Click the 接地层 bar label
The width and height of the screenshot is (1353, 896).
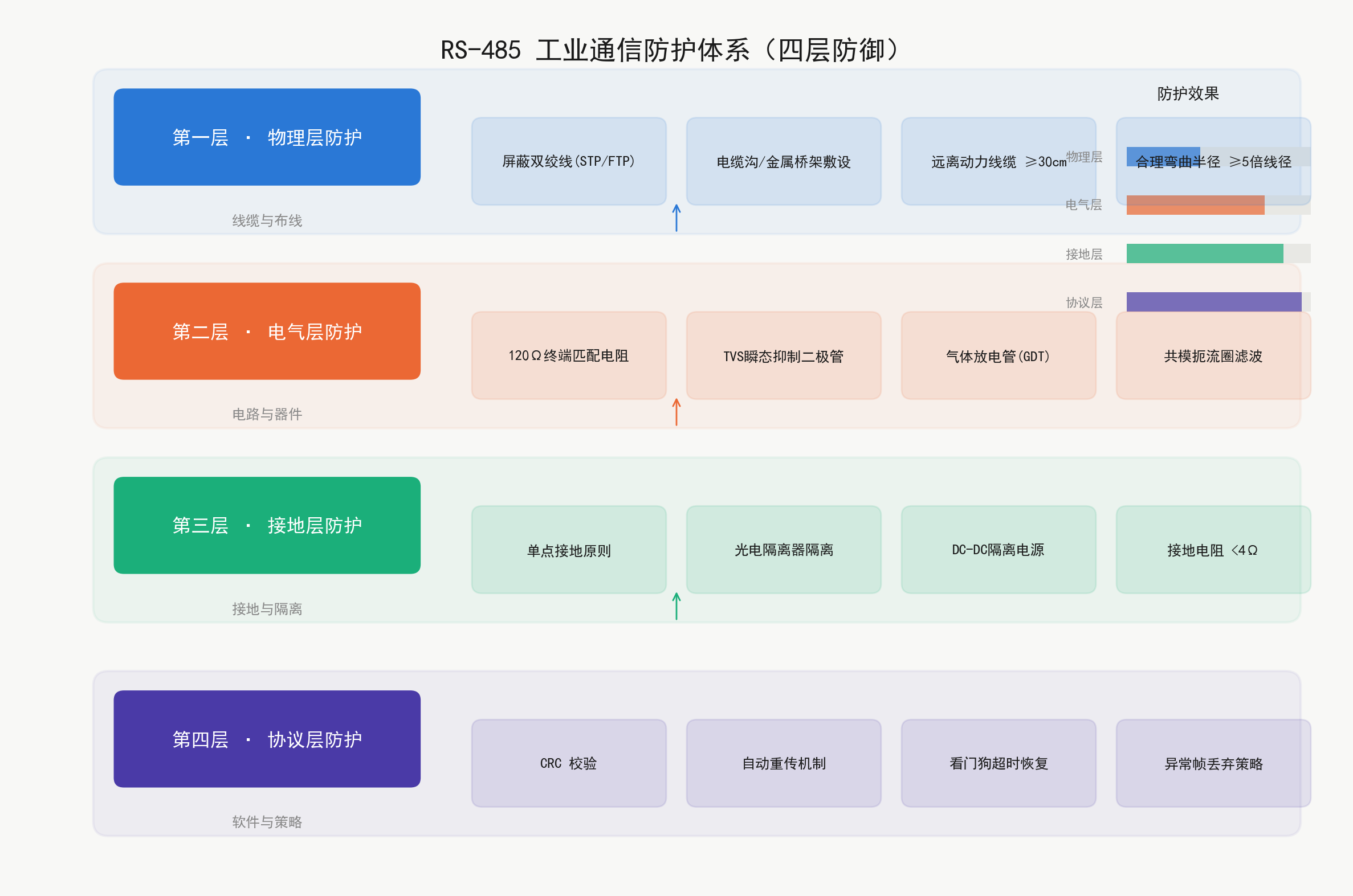pyautogui.click(x=1084, y=254)
